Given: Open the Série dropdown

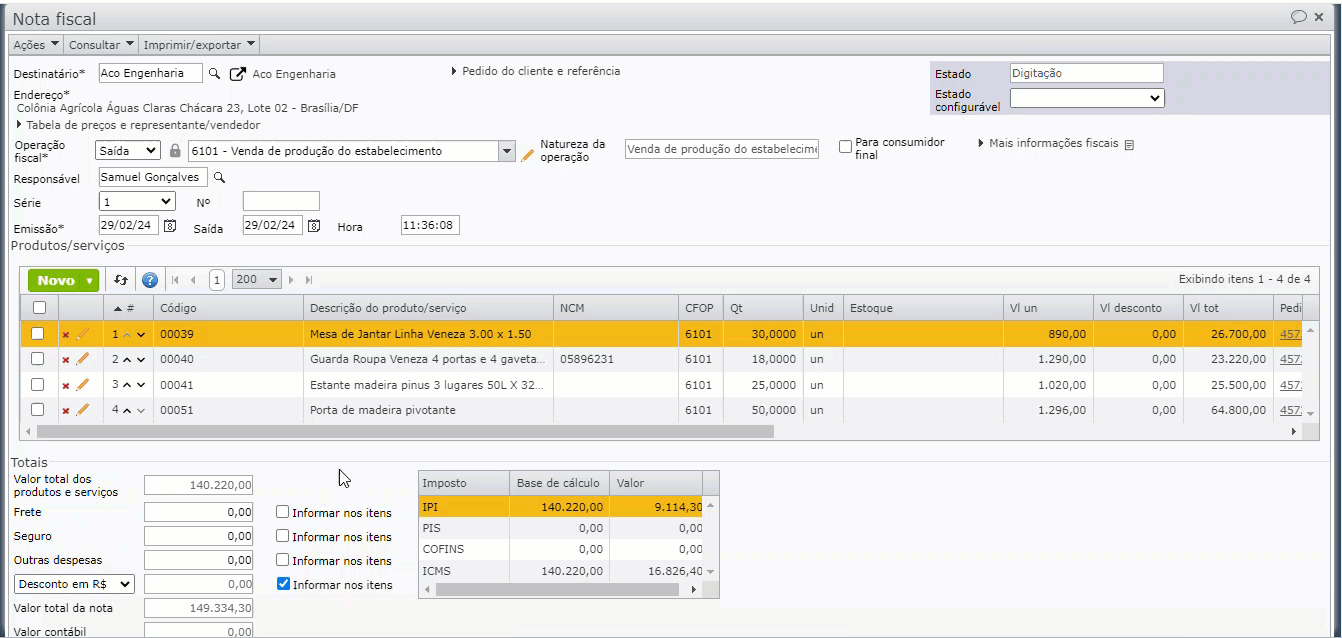Looking at the screenshot, I should (137, 202).
